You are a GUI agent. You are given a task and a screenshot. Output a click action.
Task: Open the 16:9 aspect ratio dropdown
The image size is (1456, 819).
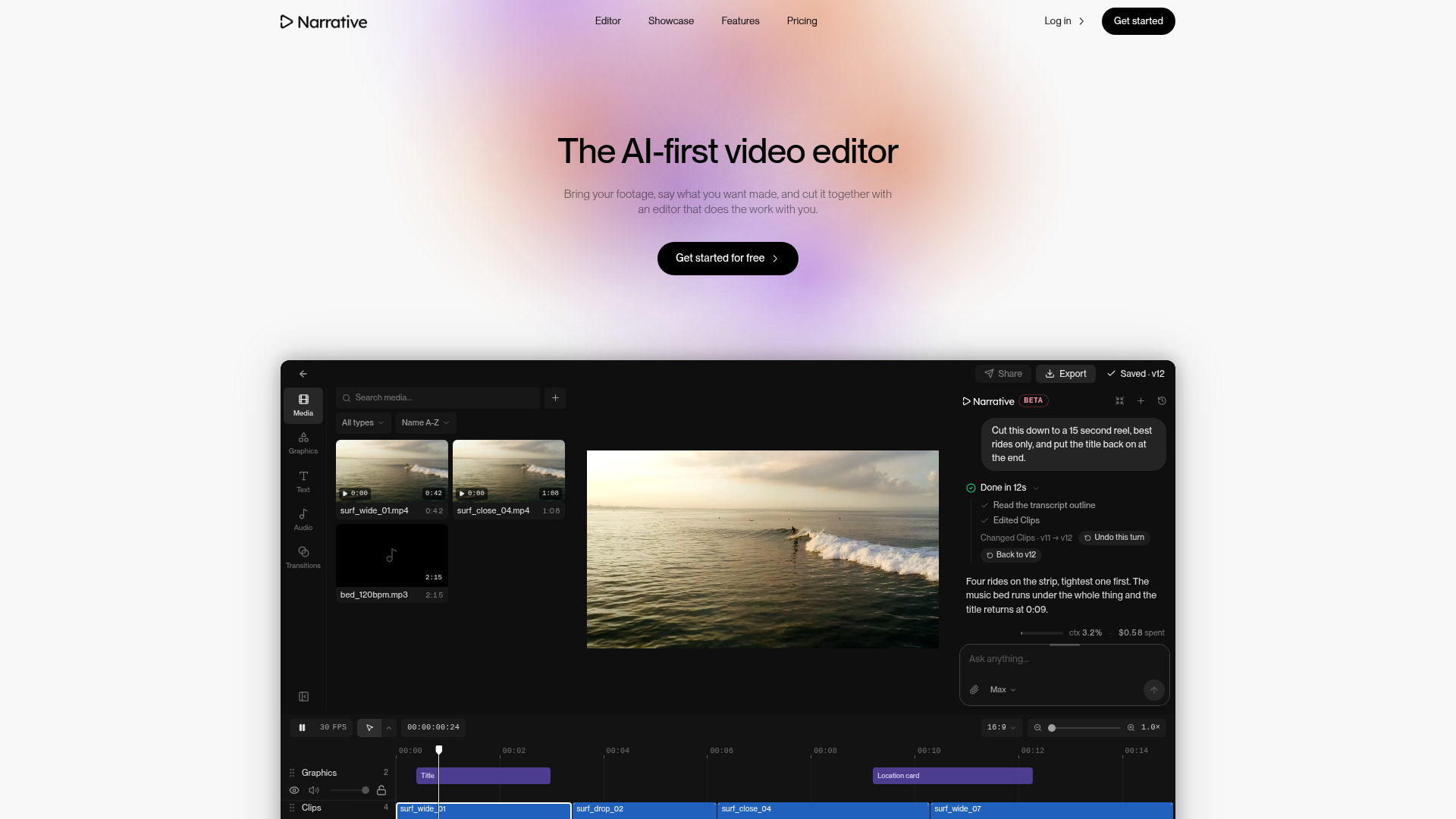[x=1001, y=728]
